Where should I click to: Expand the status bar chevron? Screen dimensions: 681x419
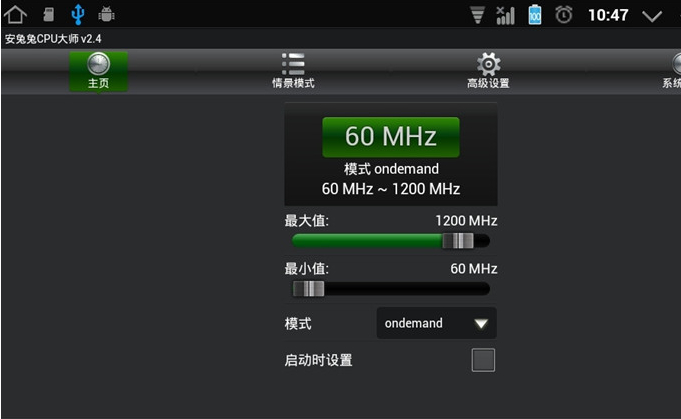[x=652, y=16]
